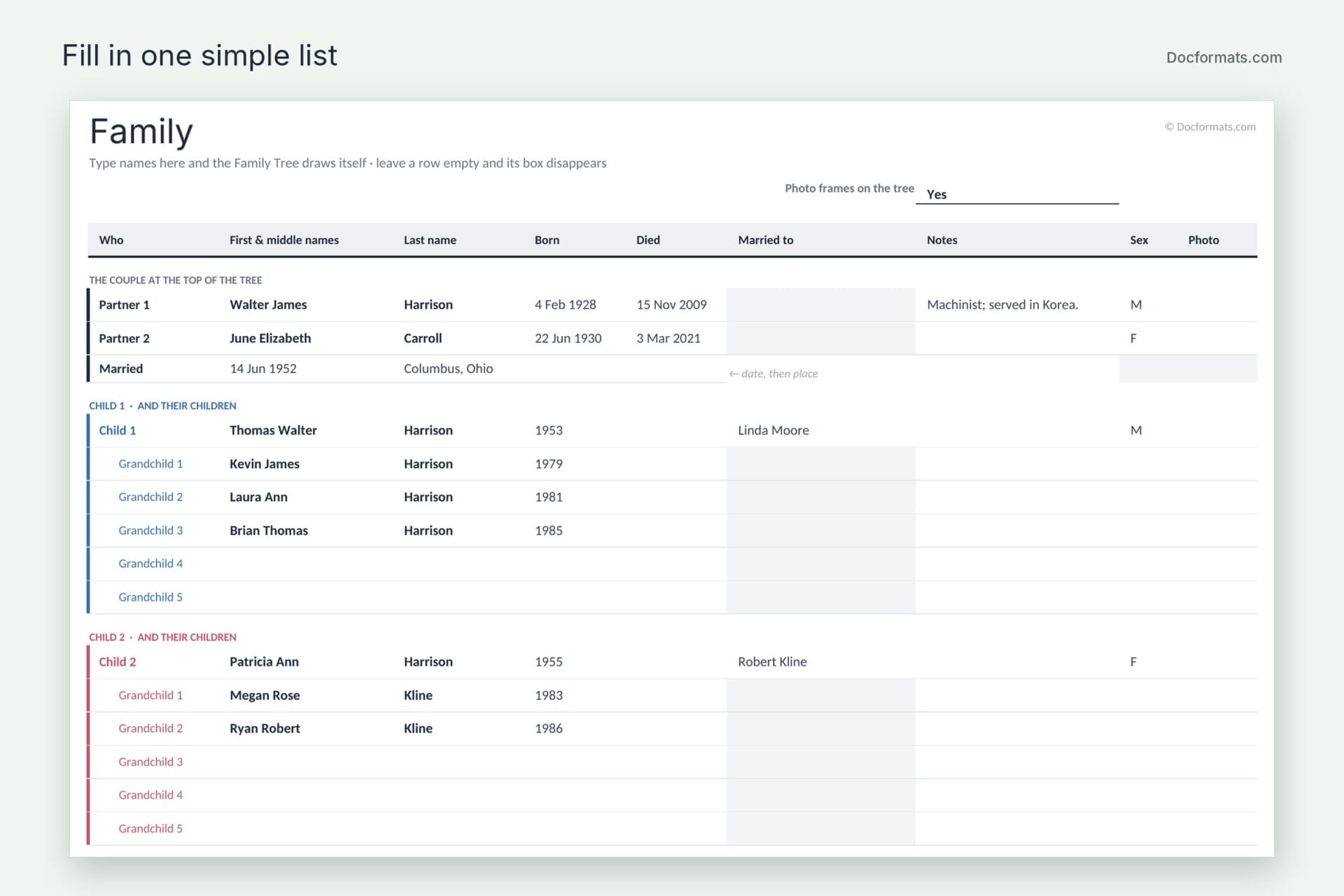Image resolution: width=1344 pixels, height=896 pixels.
Task: Select the Sex column header
Action: [x=1139, y=239]
